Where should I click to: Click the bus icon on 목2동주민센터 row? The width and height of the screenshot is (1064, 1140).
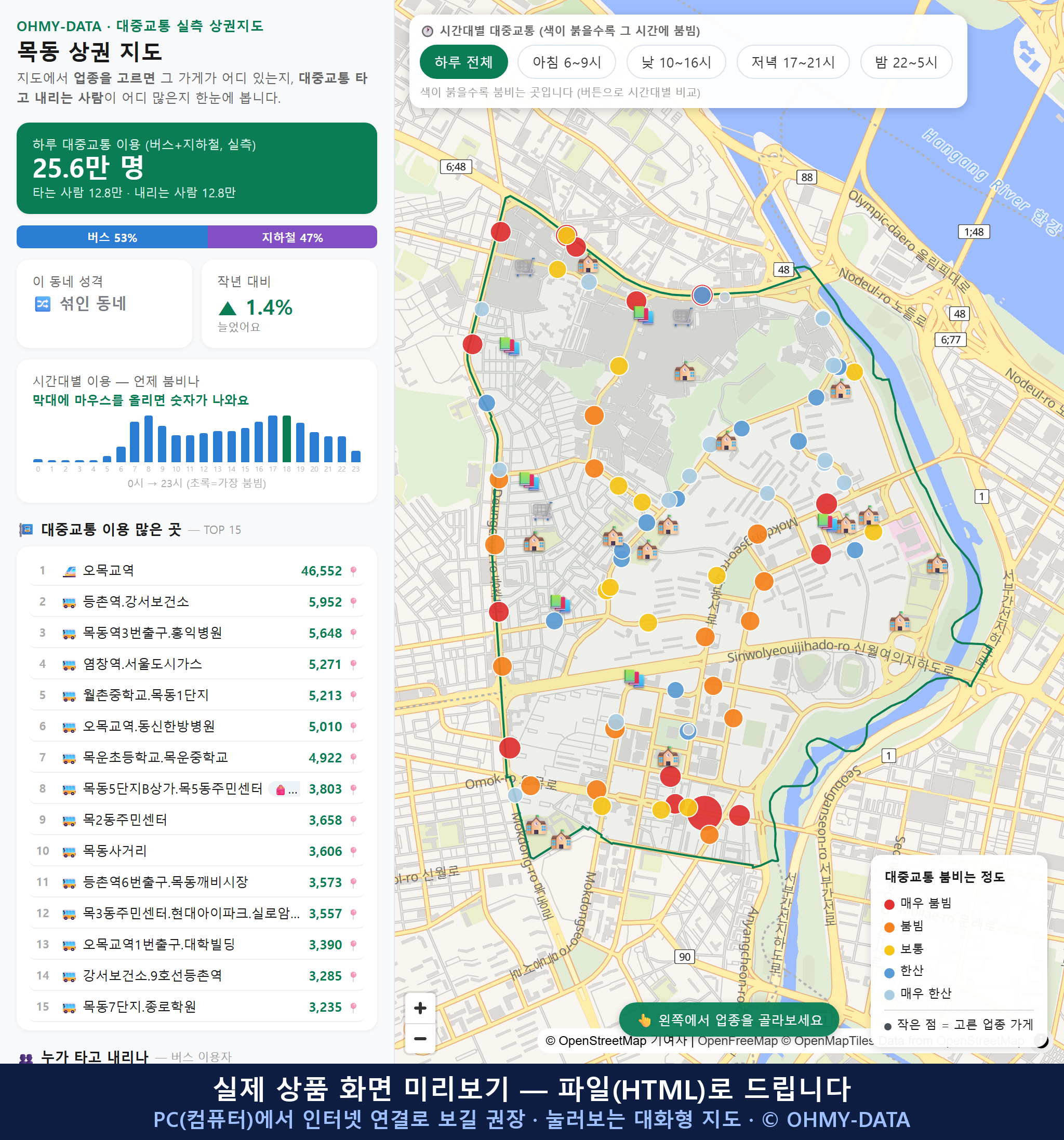pyautogui.click(x=69, y=821)
